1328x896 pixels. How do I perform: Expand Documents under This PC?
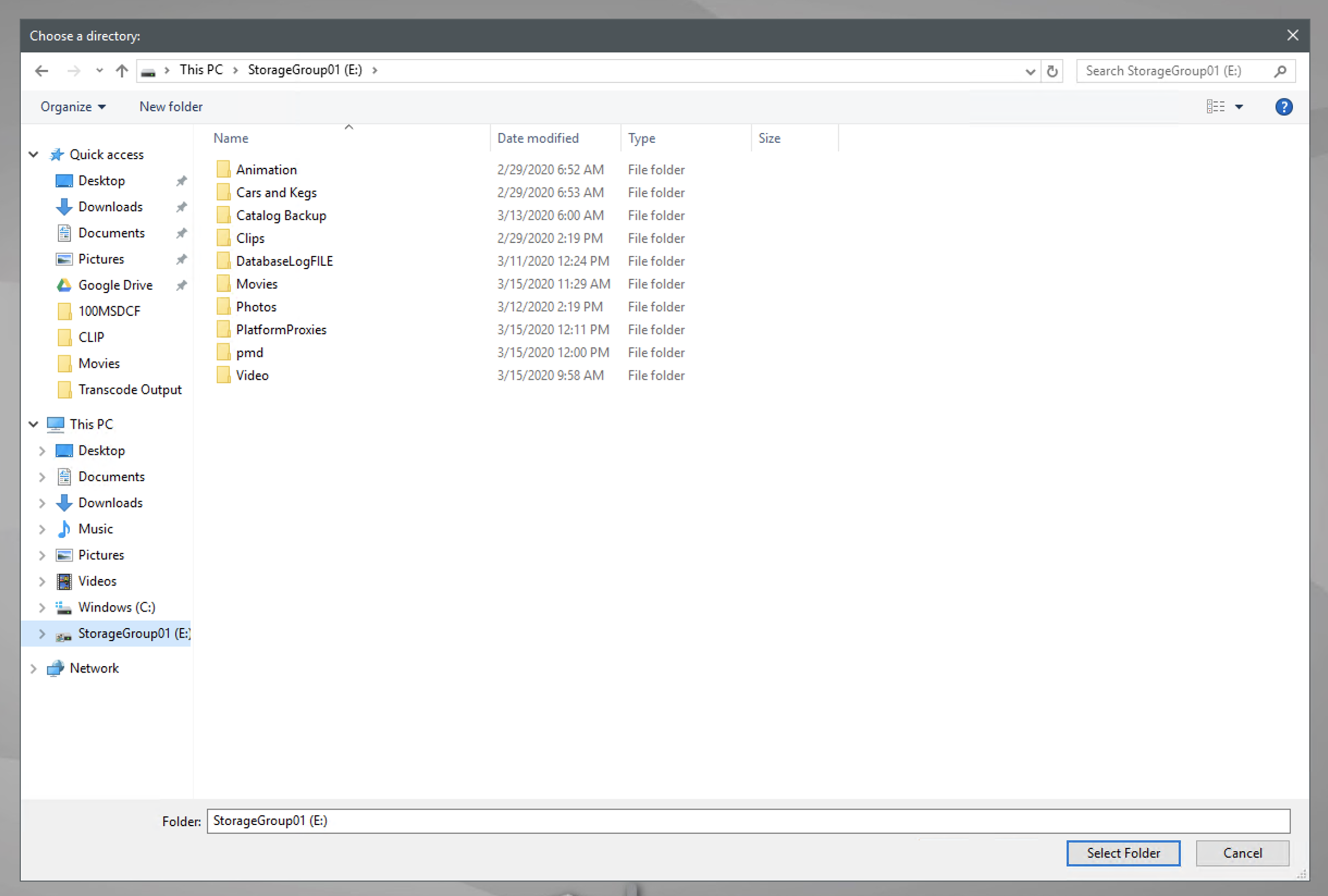click(42, 477)
